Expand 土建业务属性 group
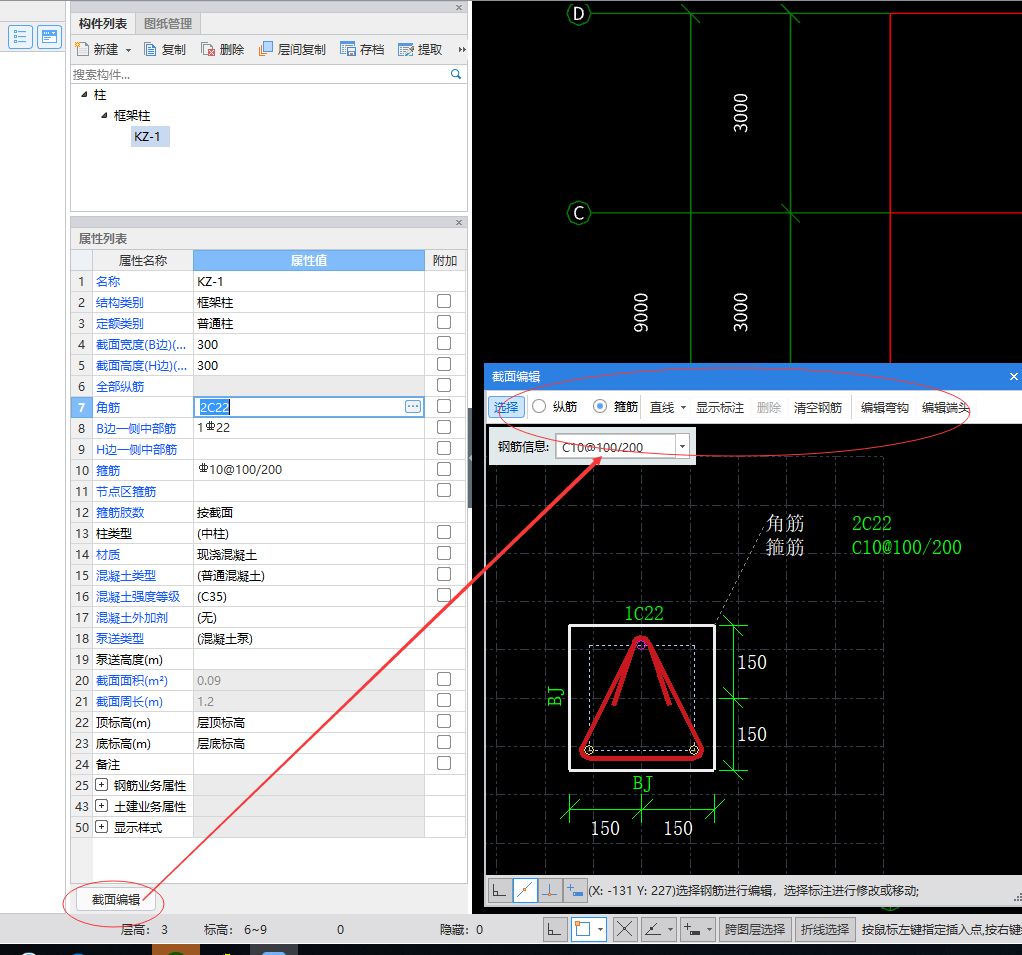The width and height of the screenshot is (1022, 955). [x=102, y=805]
